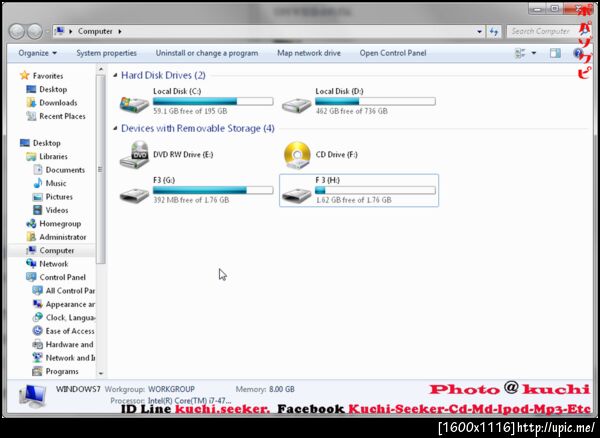Click the Documents library icon

click(x=38, y=169)
